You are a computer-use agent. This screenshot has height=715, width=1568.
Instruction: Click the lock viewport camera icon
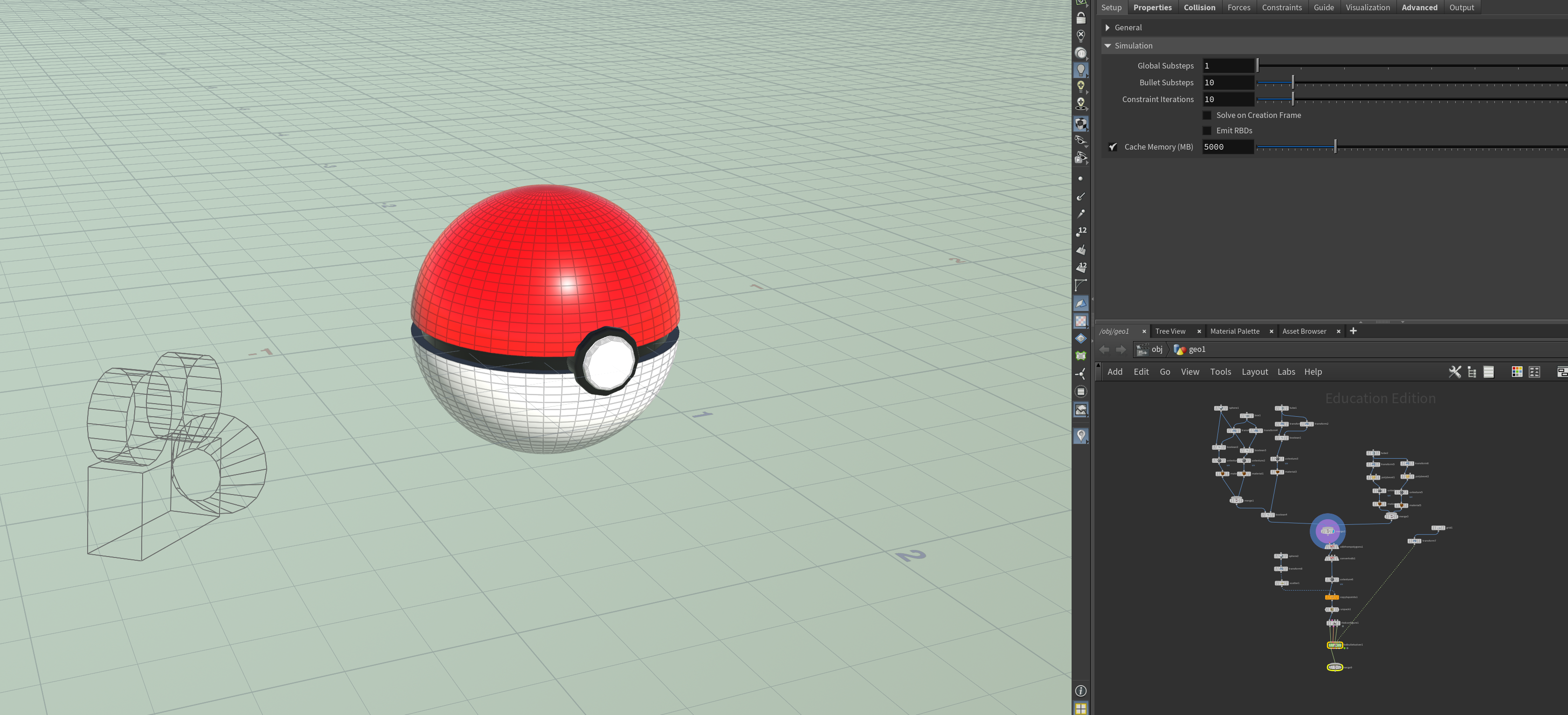[1080, 18]
